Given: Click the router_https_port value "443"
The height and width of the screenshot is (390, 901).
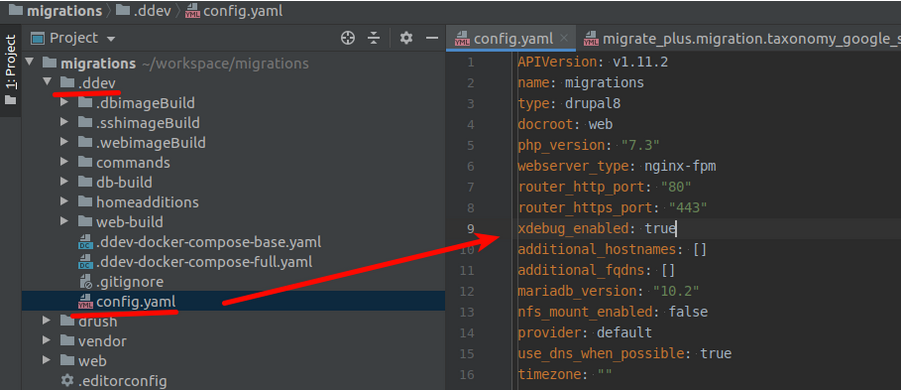Looking at the screenshot, I should click(688, 207).
